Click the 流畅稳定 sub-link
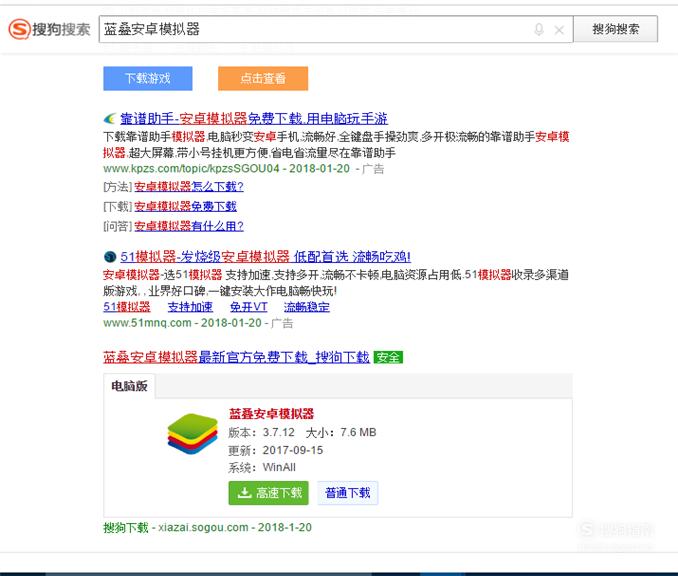The image size is (678, 576). coord(307,307)
